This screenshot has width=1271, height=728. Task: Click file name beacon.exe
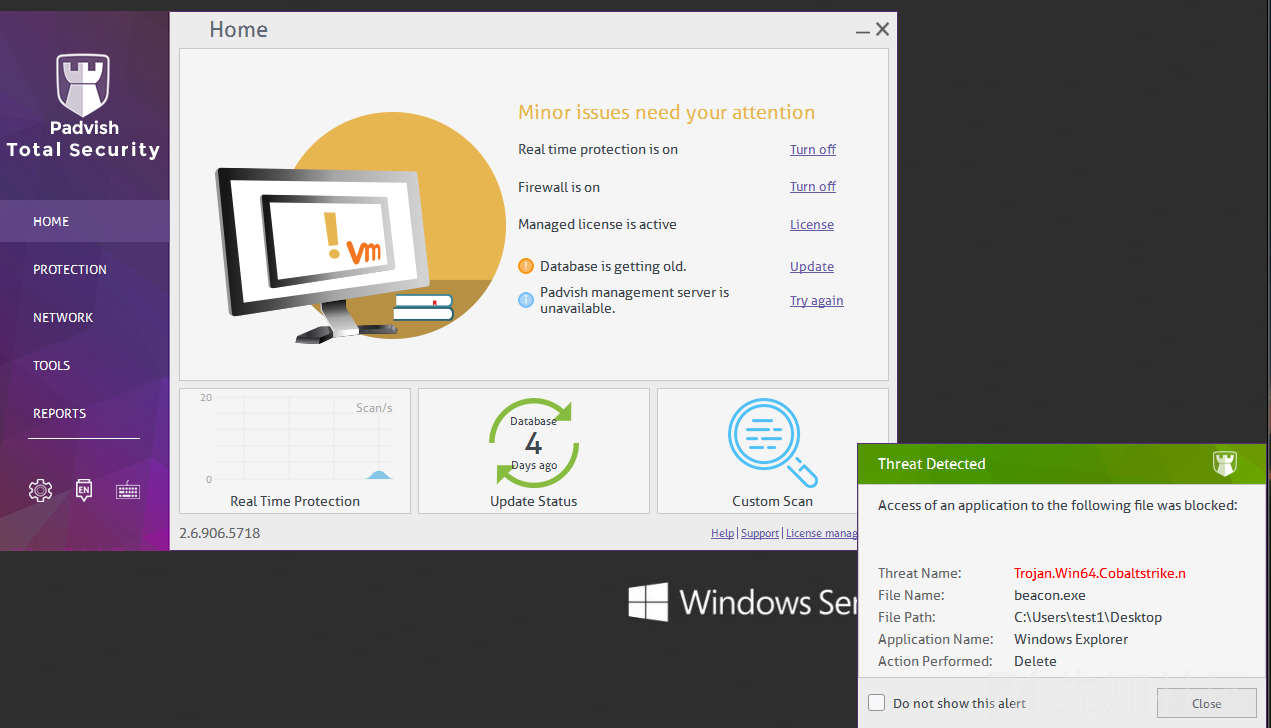point(1049,595)
